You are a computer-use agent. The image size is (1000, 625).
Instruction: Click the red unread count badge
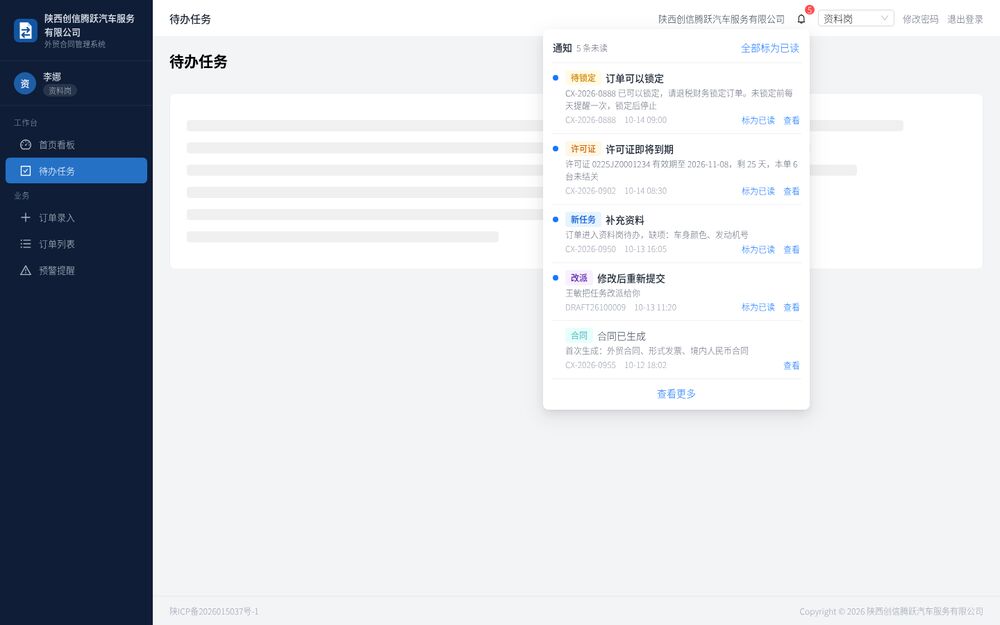click(809, 10)
